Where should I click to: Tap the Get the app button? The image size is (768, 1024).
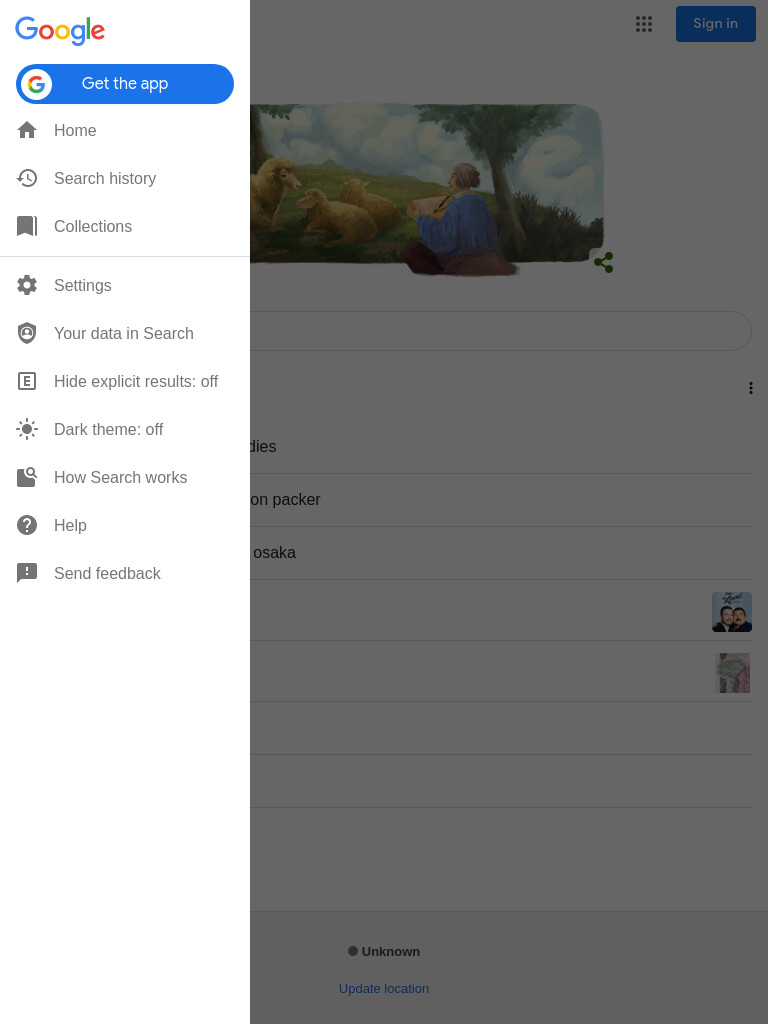(125, 84)
